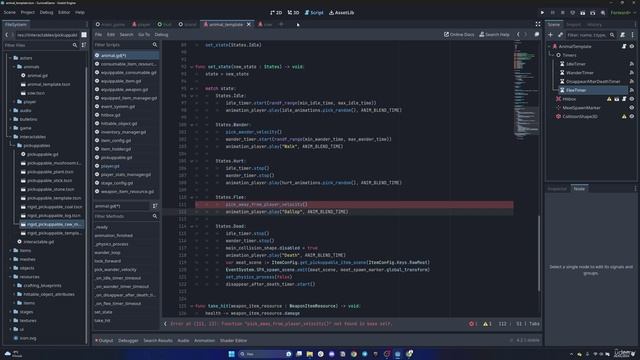The height and width of the screenshot is (360, 640).
Task: Open the Windows Start button
Action: (231, 354)
